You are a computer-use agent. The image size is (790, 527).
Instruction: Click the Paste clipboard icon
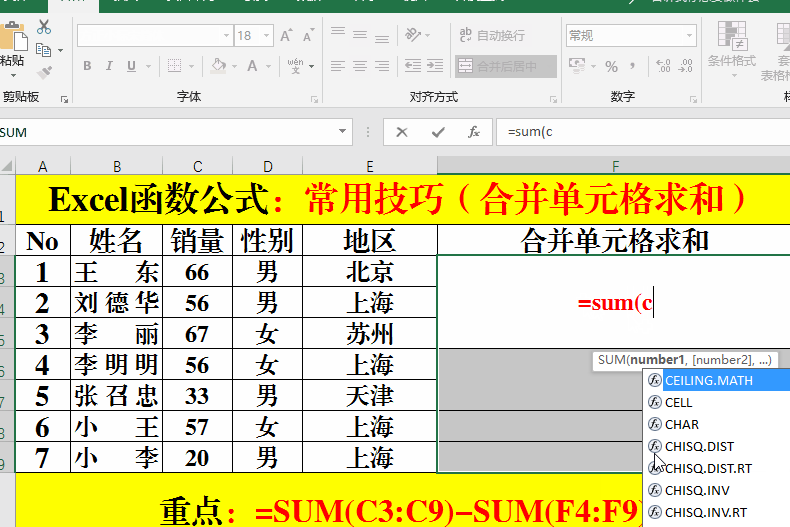click(13, 38)
